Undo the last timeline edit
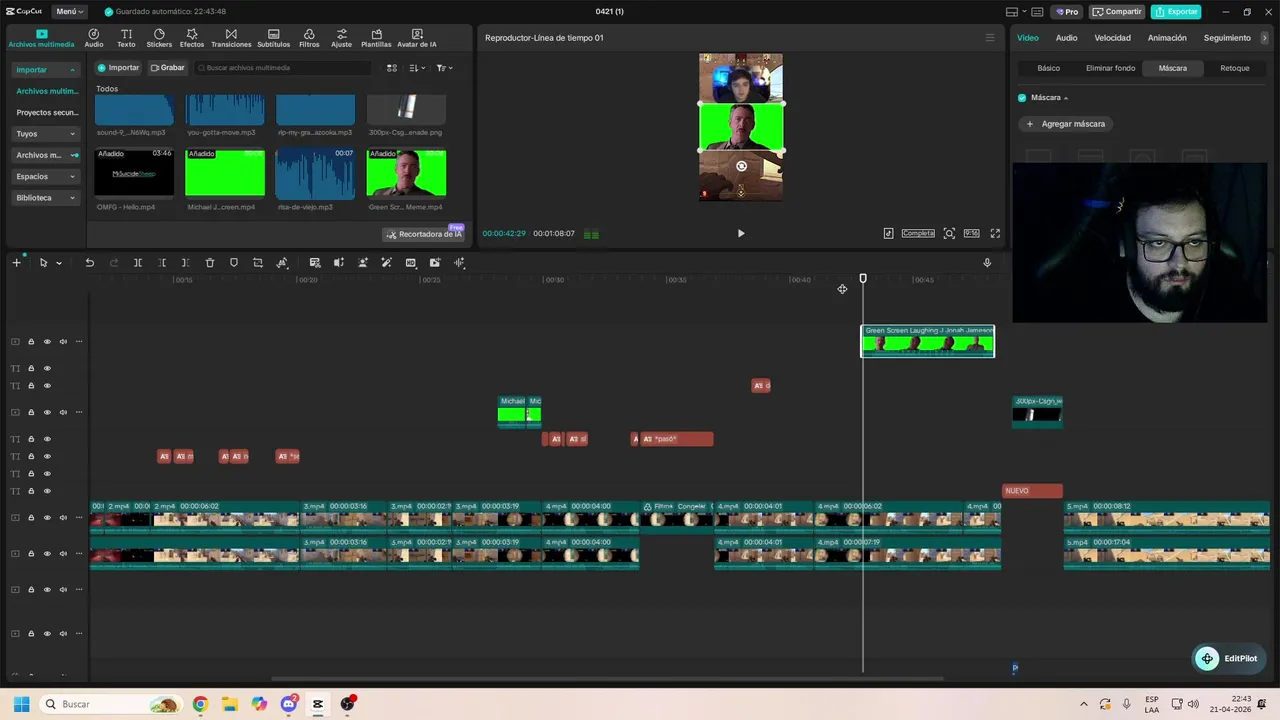 point(89,263)
